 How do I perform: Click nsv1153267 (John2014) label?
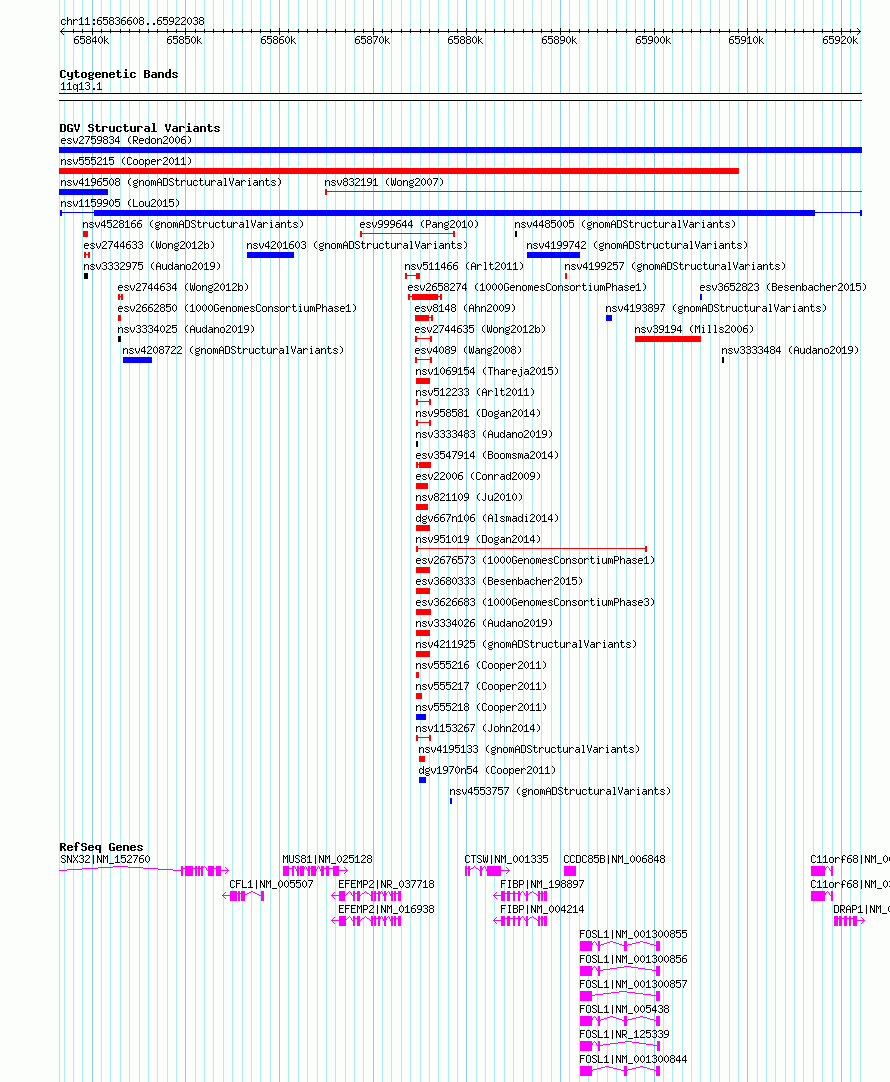(x=478, y=728)
